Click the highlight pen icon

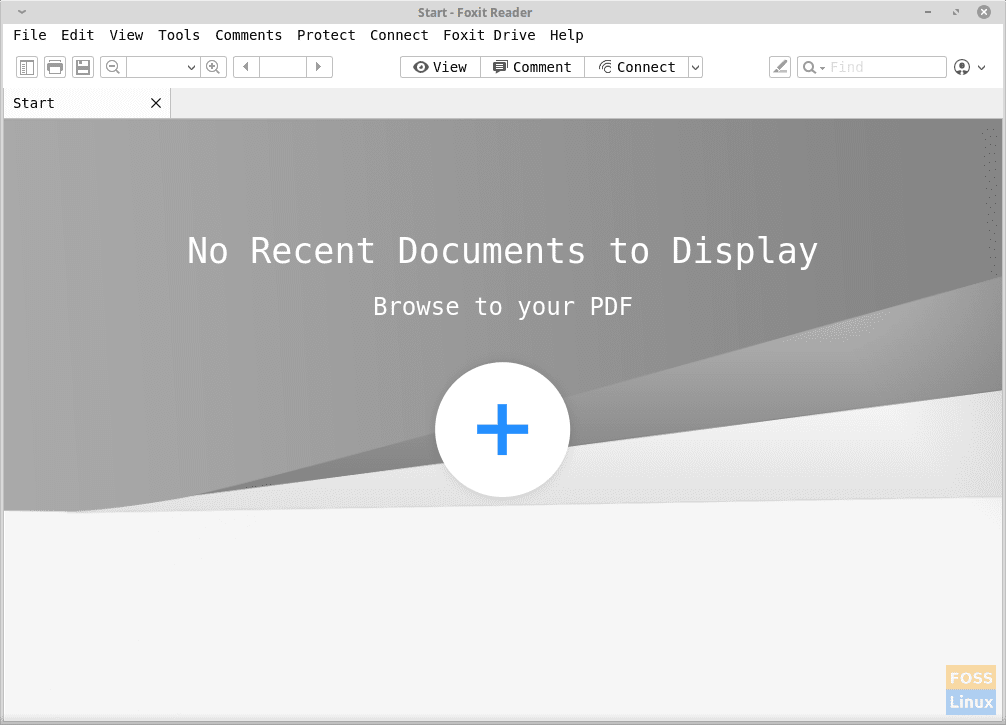click(x=780, y=67)
